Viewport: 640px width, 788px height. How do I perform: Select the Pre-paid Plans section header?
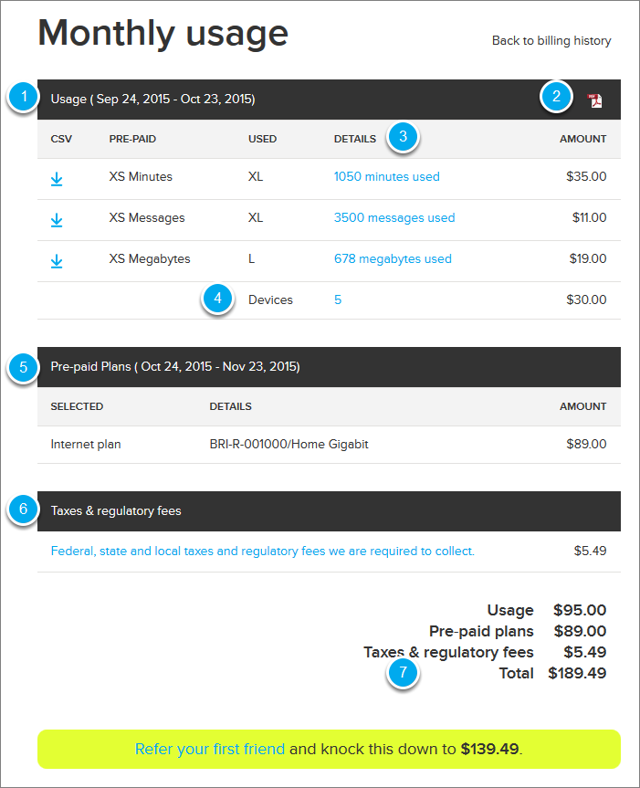pyautogui.click(x=329, y=367)
